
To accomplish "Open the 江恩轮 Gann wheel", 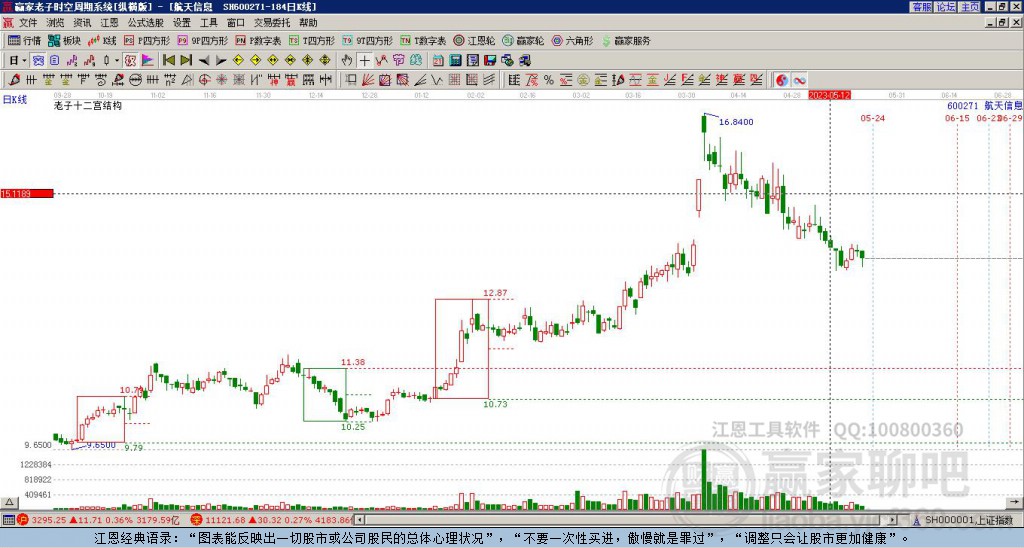I will [x=474, y=40].
